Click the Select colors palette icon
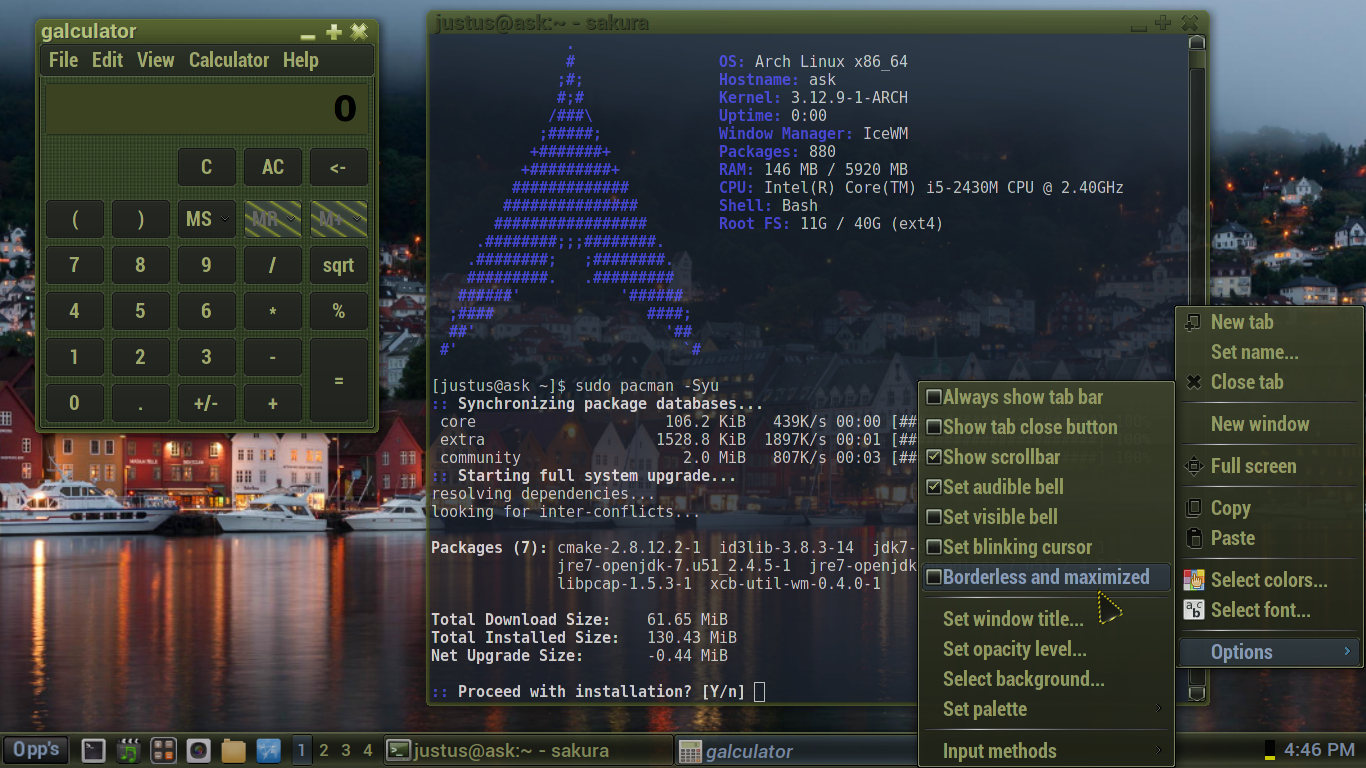Image resolution: width=1366 pixels, height=768 pixels. click(x=1194, y=580)
